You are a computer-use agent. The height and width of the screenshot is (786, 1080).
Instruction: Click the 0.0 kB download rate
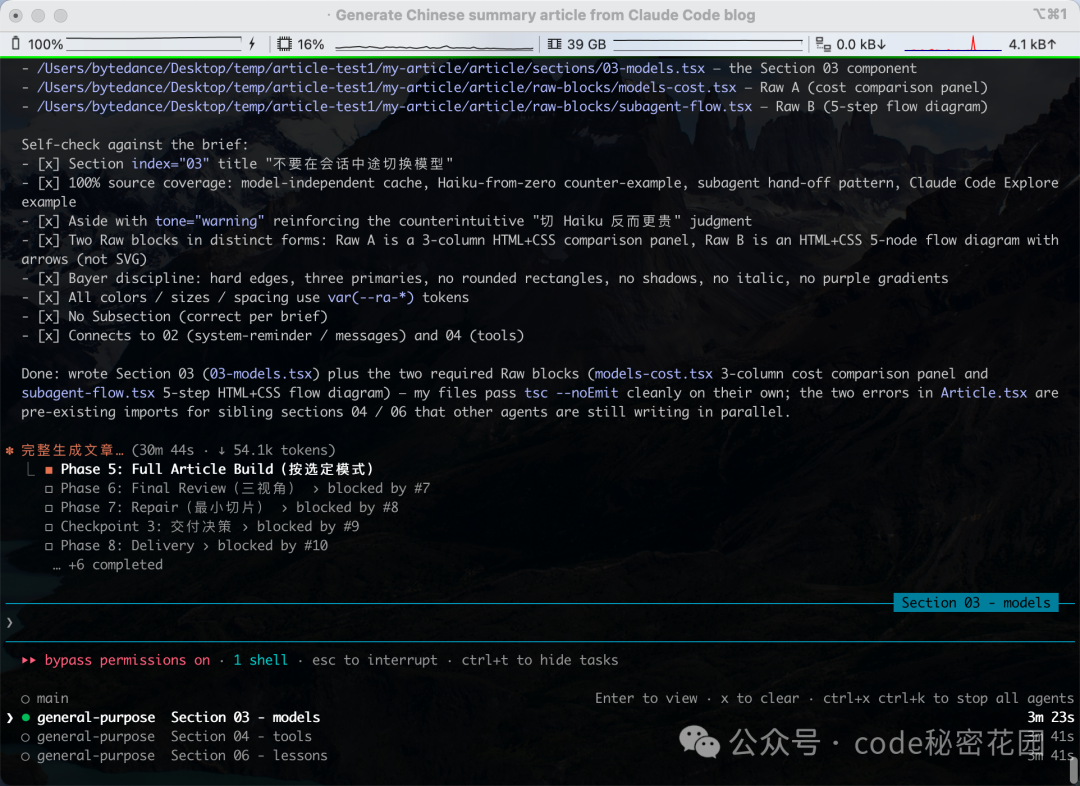point(861,44)
